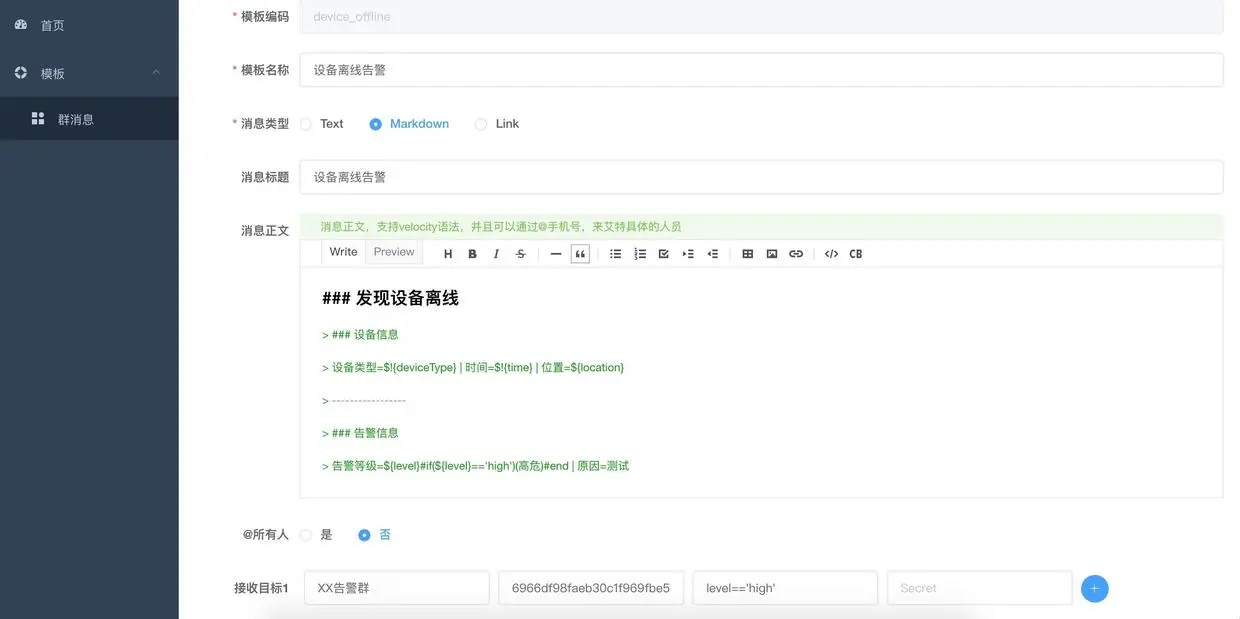
Task: Click the '### 发现设备离线' heading line
Action: coord(390,298)
